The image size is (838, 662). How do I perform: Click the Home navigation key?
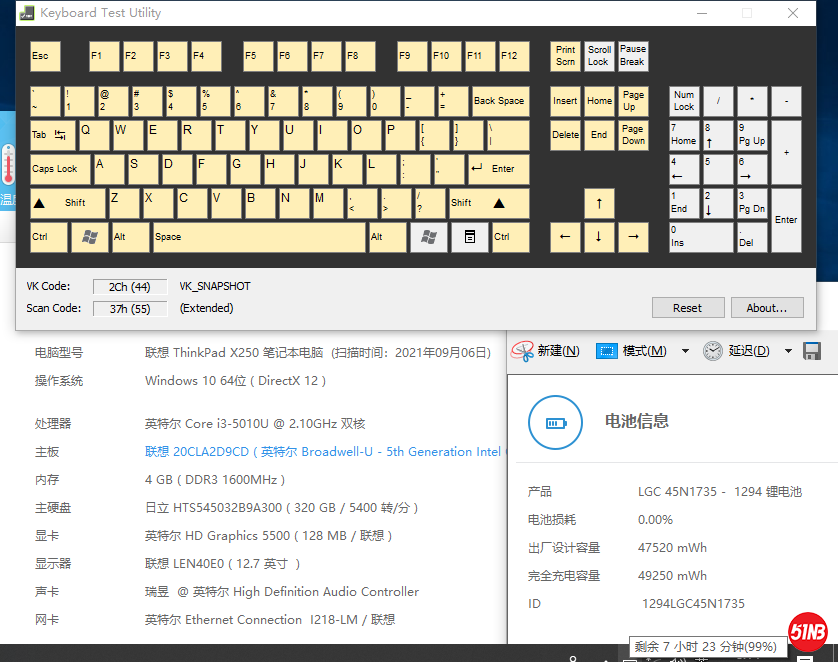[599, 101]
